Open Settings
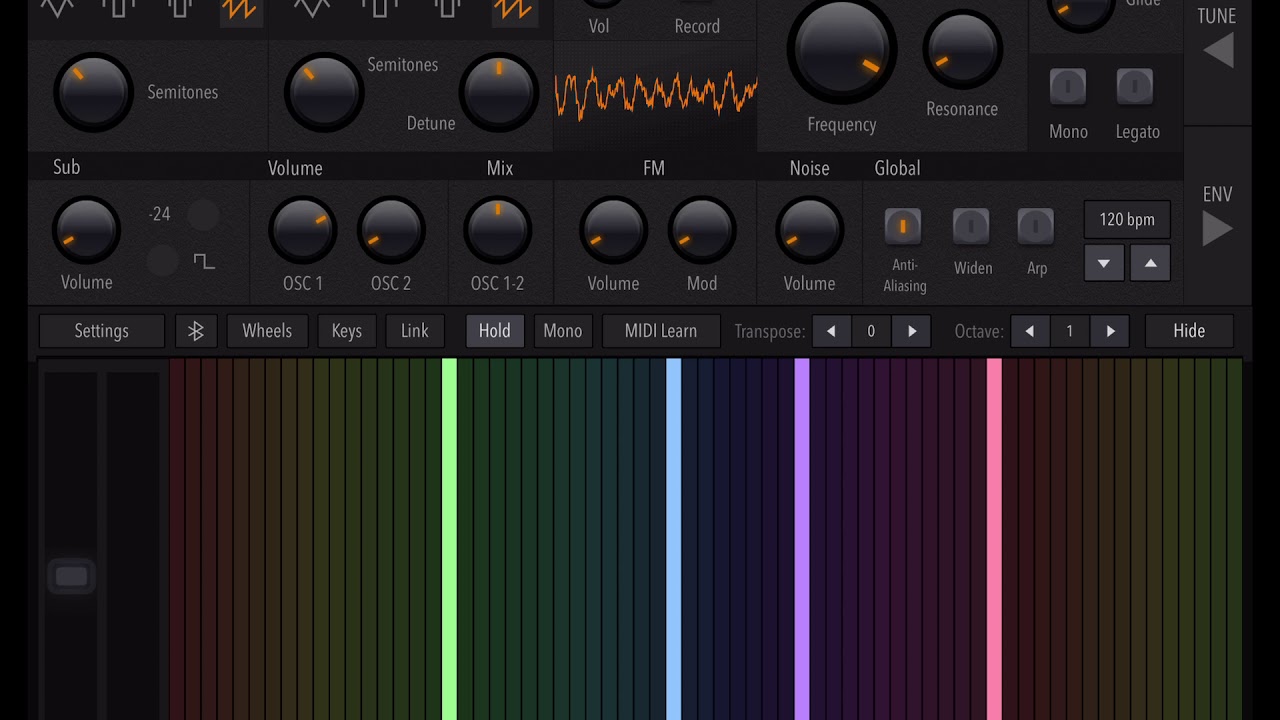The height and width of the screenshot is (720, 1280). (x=102, y=331)
